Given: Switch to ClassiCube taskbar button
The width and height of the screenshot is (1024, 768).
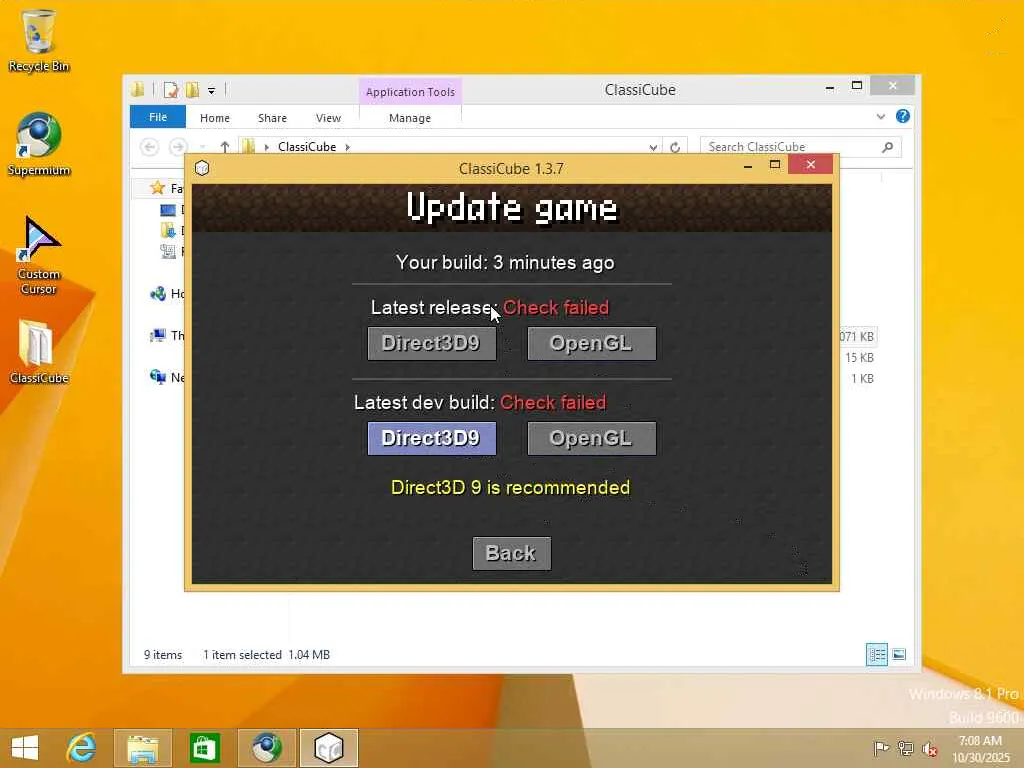Looking at the screenshot, I should [x=328, y=748].
